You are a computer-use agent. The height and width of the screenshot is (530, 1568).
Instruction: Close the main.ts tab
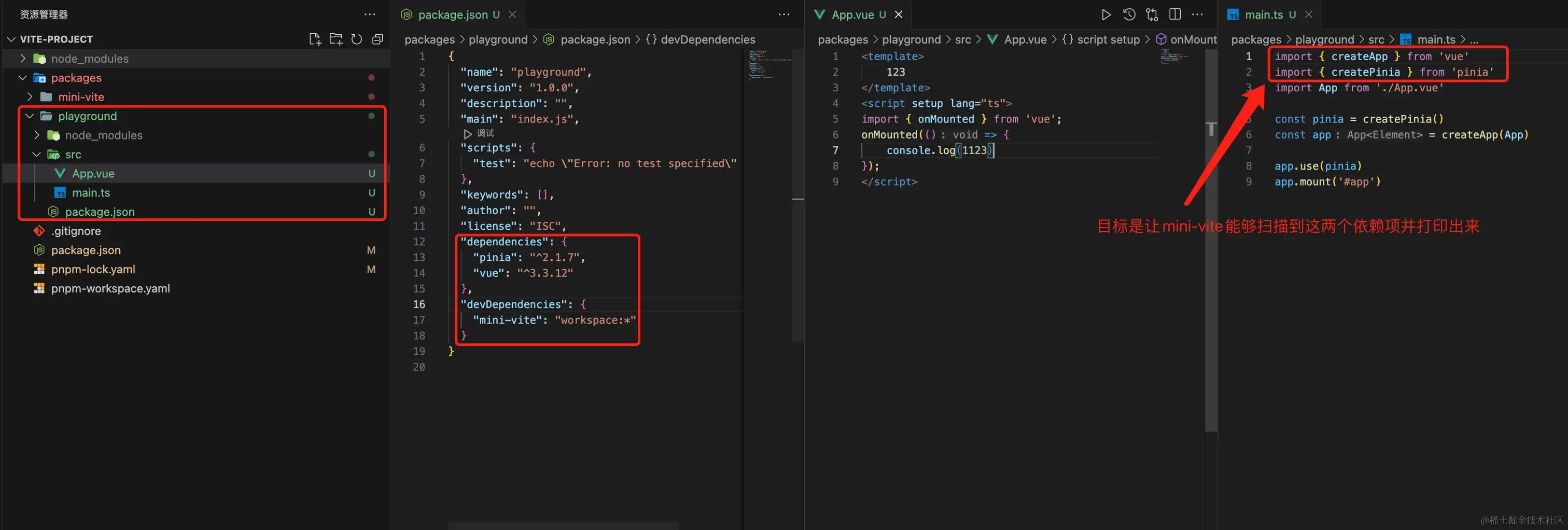[1309, 15]
